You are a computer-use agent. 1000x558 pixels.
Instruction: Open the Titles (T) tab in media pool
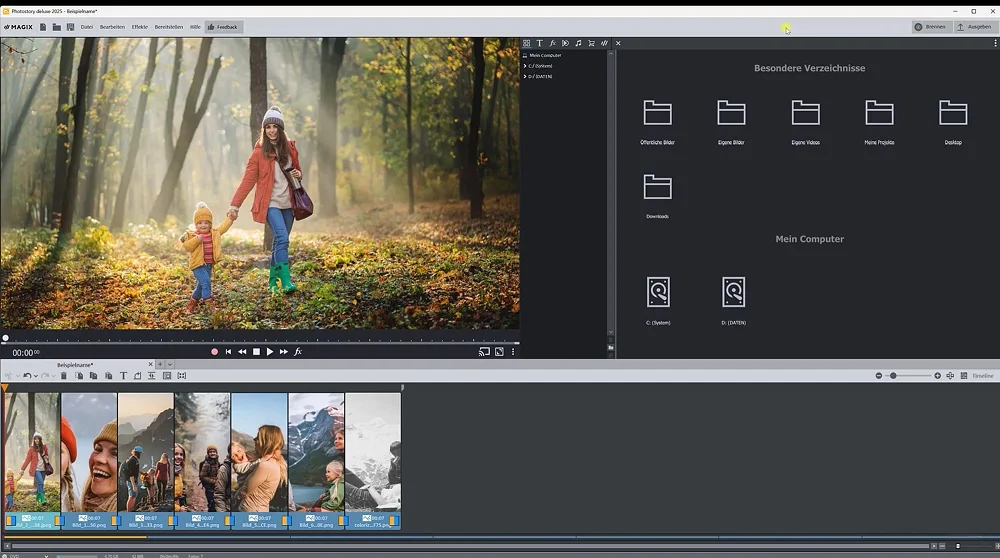(539, 43)
